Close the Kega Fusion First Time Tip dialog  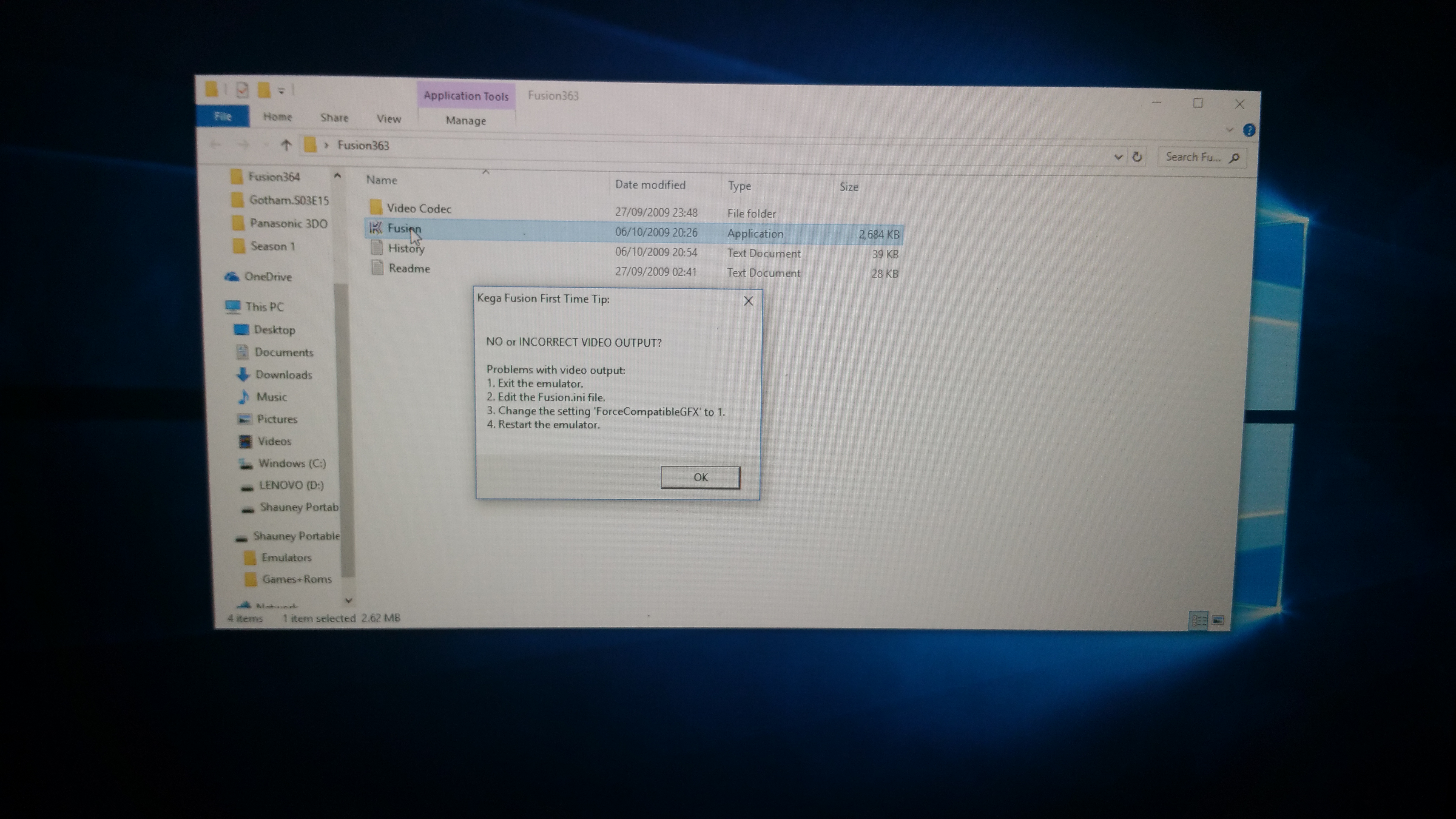[x=748, y=301]
